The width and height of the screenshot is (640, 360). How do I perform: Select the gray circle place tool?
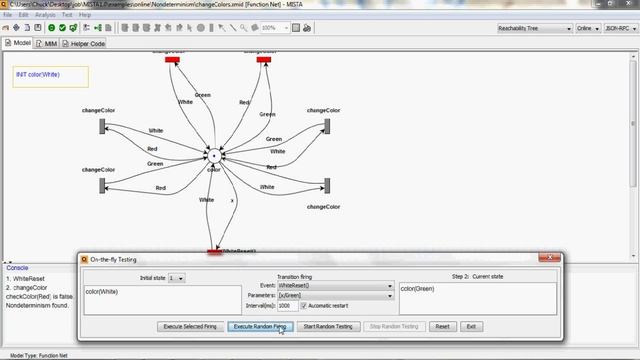click(201, 28)
